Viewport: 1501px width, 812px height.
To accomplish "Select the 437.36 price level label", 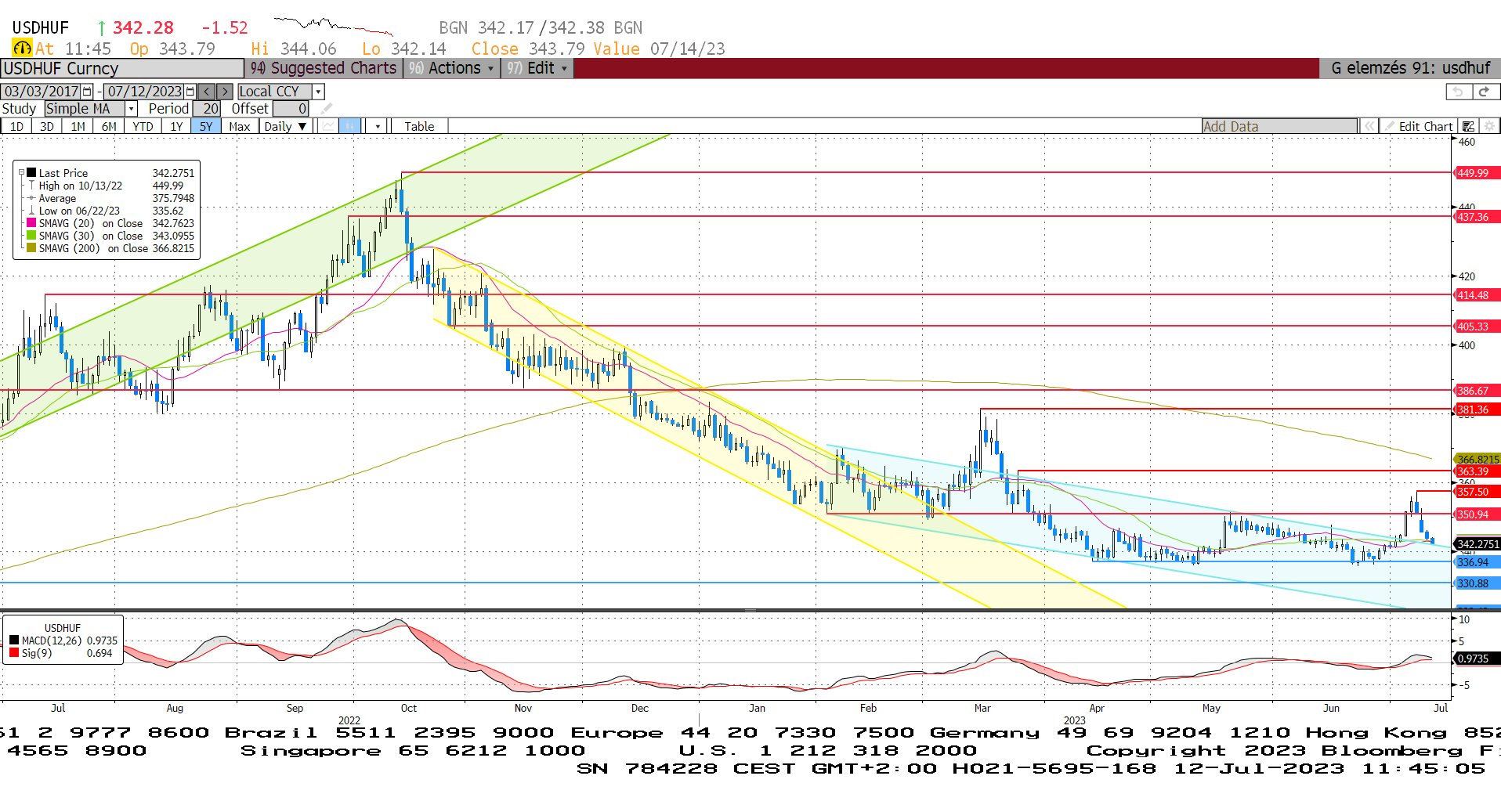I will [1476, 217].
